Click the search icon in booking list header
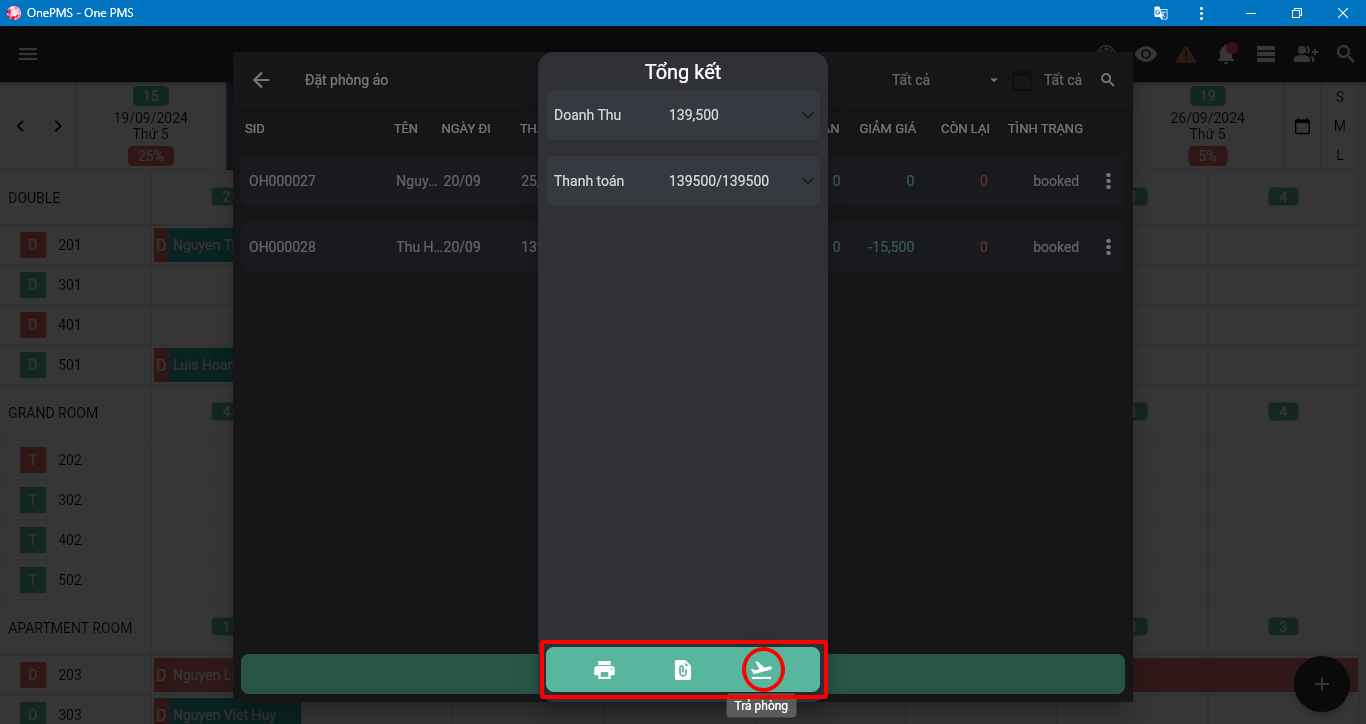The width and height of the screenshot is (1366, 724). 1107,80
